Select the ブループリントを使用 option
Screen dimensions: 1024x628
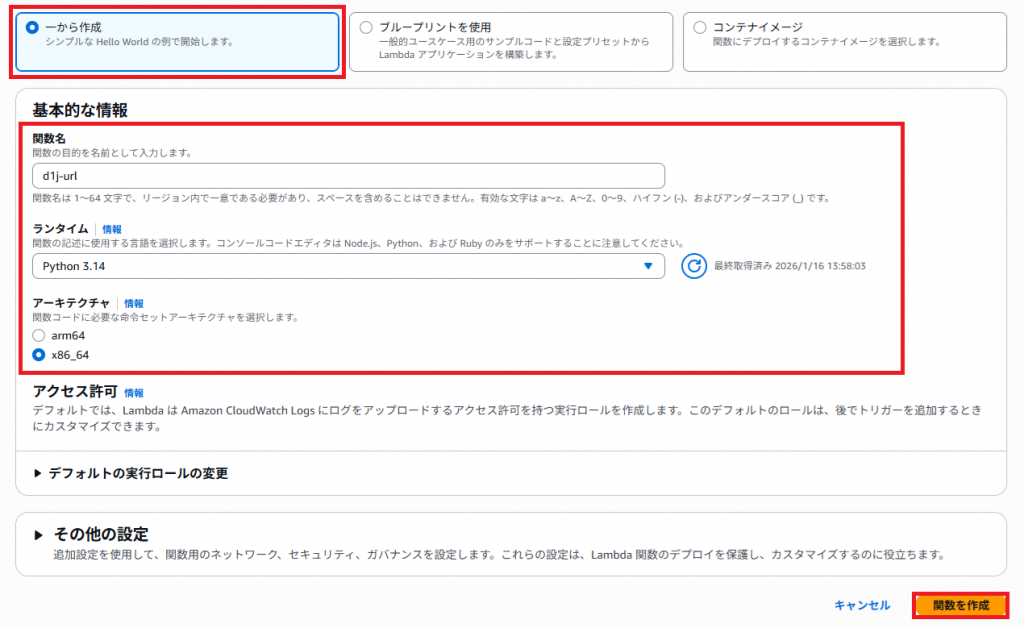368,25
